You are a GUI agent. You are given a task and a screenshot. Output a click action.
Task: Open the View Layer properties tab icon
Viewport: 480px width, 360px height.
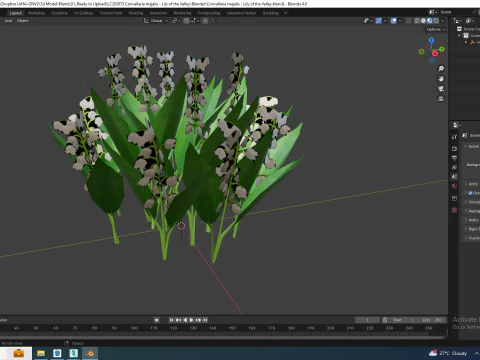point(454,167)
